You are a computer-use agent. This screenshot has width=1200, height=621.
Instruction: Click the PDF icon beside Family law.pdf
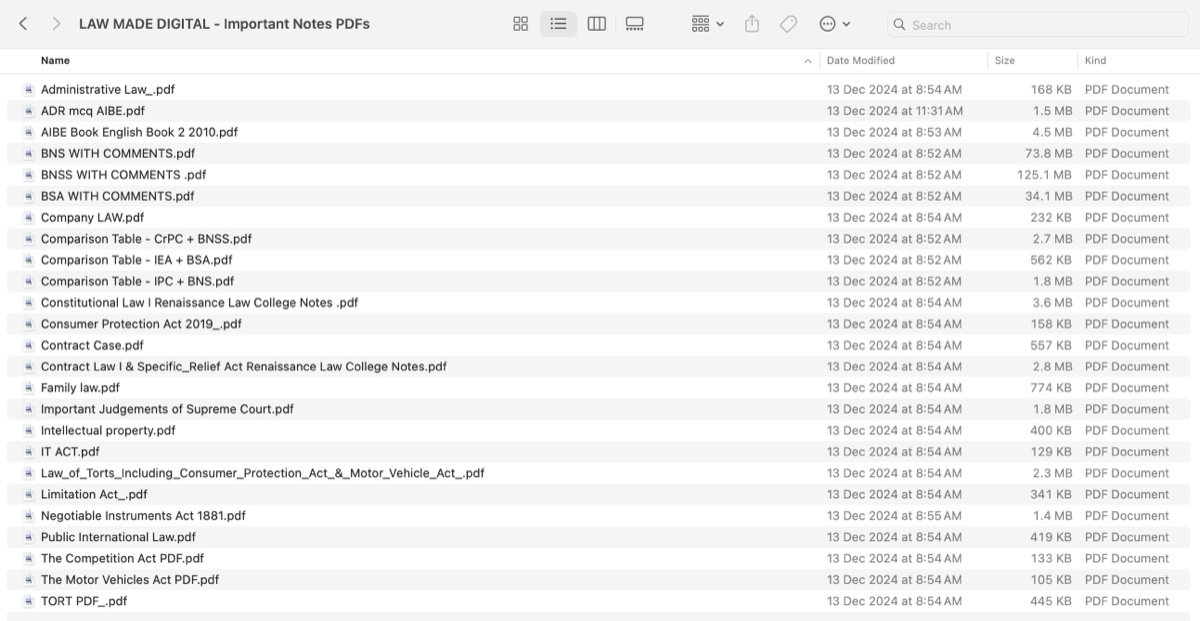28,388
